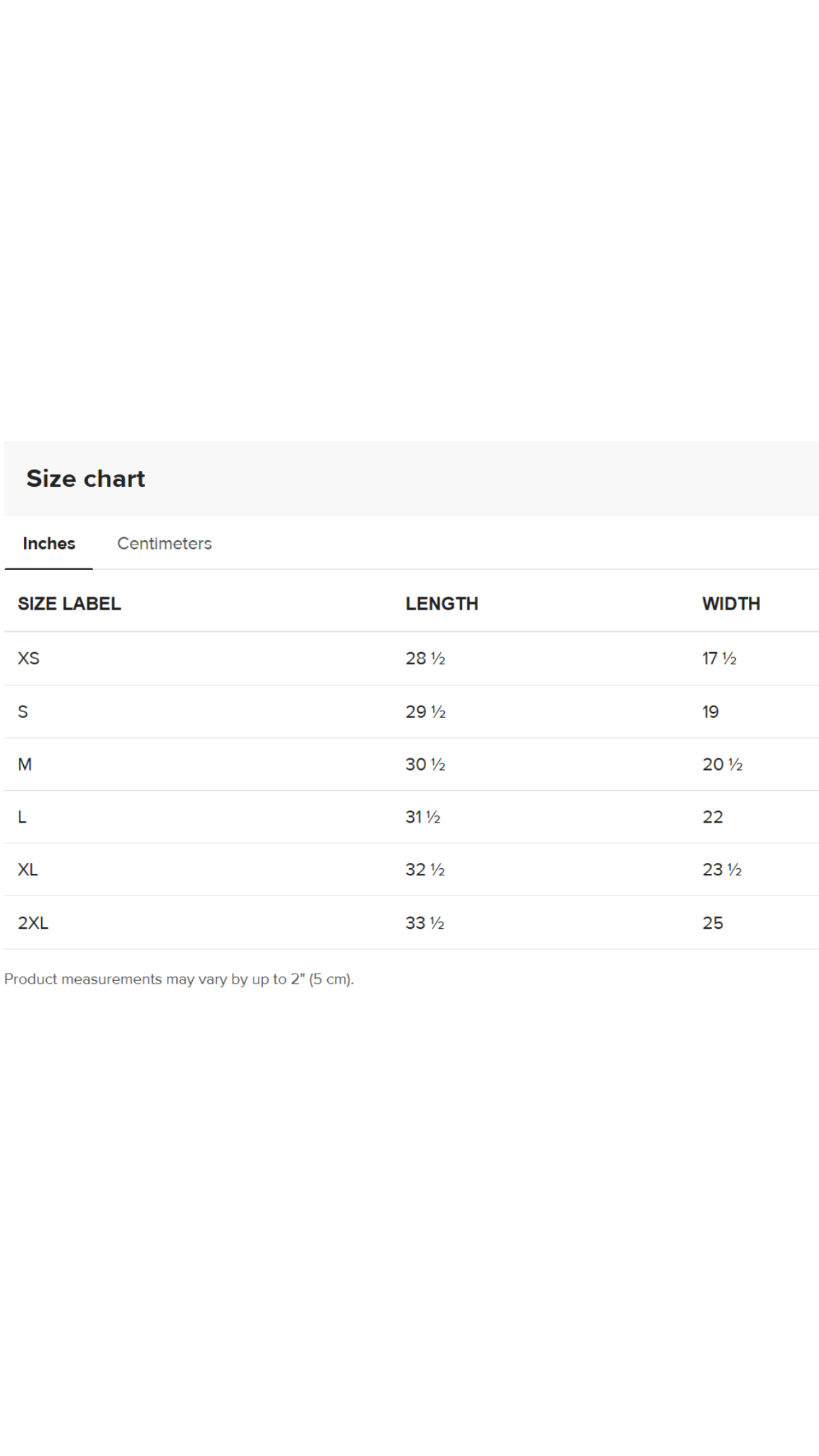Click the 33 ½ length value
The image size is (819, 1456).
425,923
